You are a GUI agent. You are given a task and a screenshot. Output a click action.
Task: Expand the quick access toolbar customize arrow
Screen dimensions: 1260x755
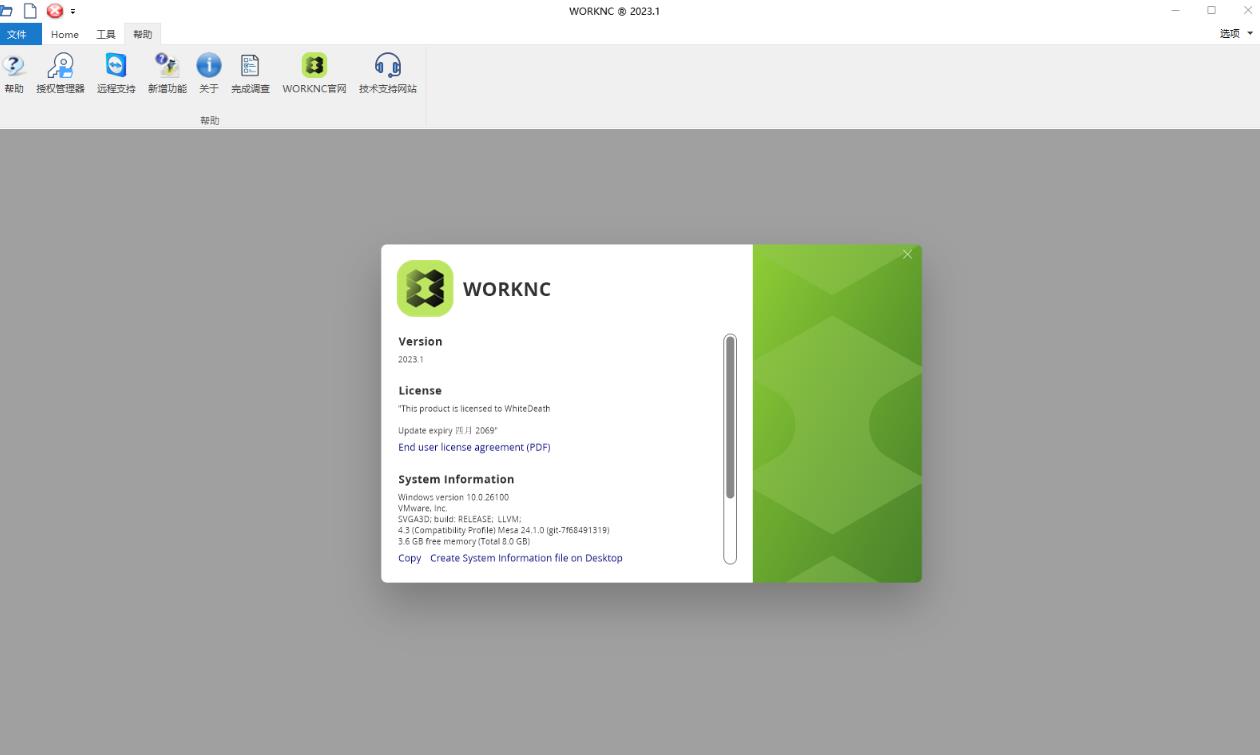pos(73,11)
